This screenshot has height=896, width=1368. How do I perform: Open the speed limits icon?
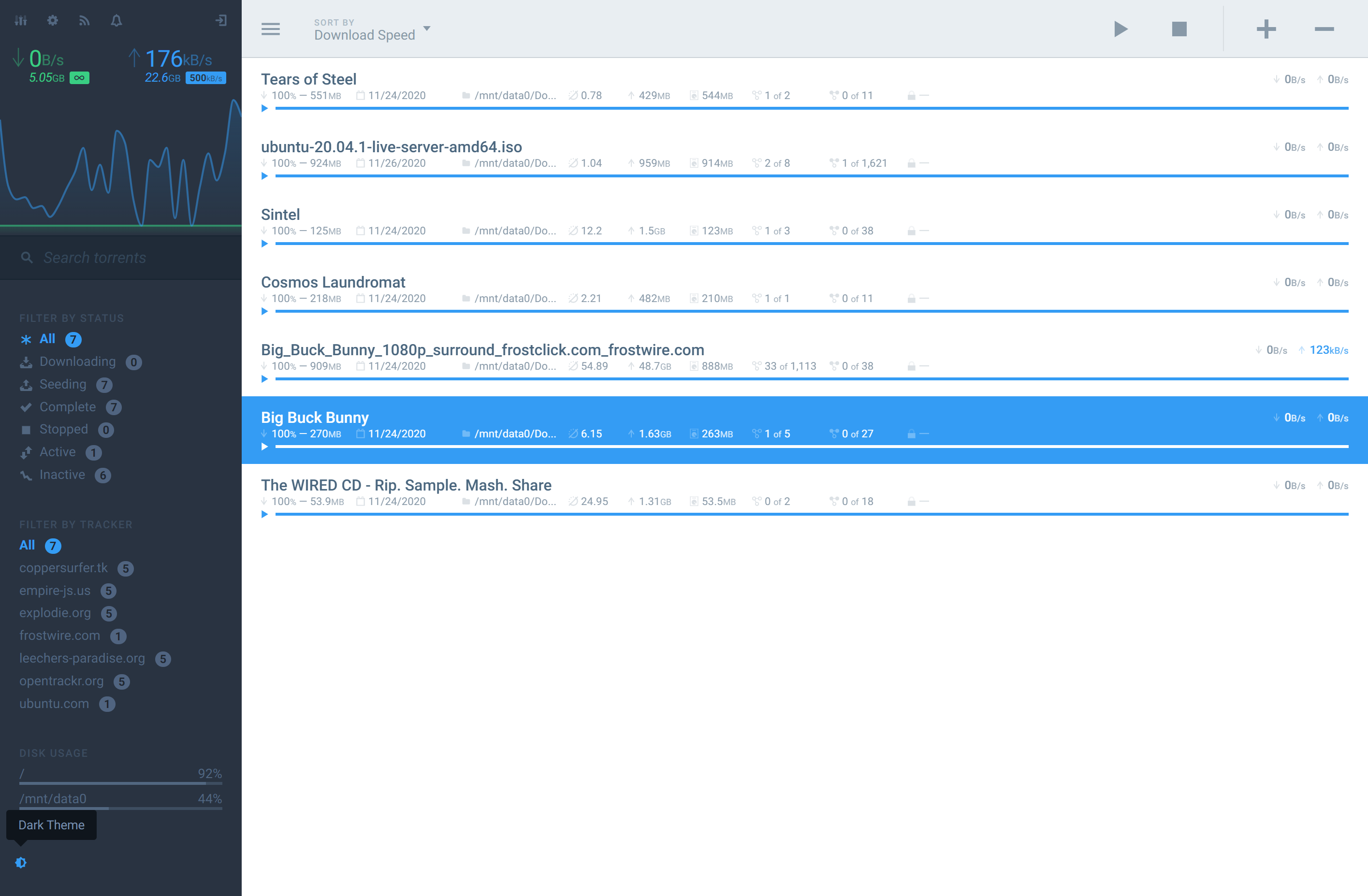point(21,21)
